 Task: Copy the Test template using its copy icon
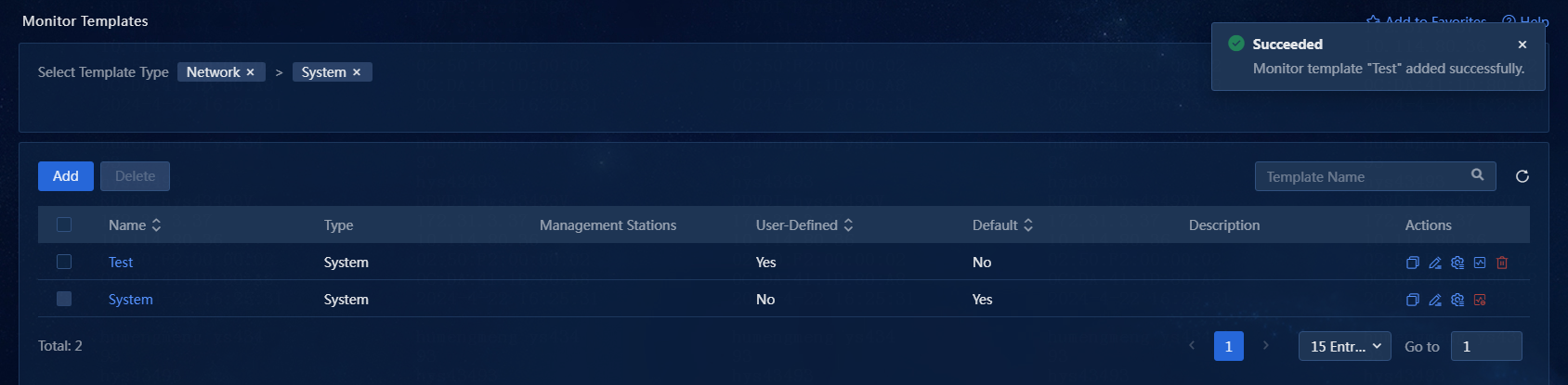[x=1412, y=263]
